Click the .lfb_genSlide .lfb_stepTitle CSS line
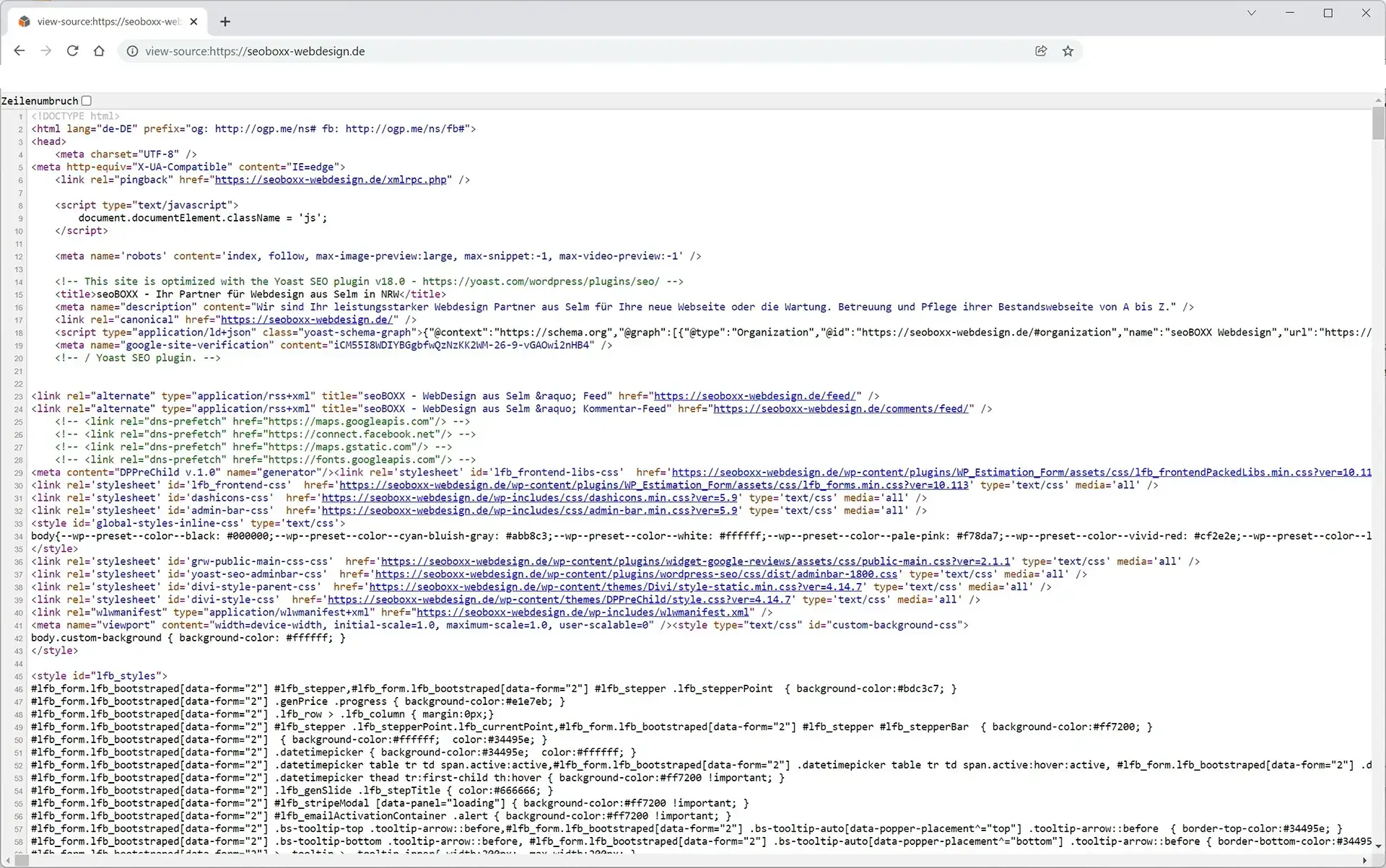The width and height of the screenshot is (1386, 868). 292,791
